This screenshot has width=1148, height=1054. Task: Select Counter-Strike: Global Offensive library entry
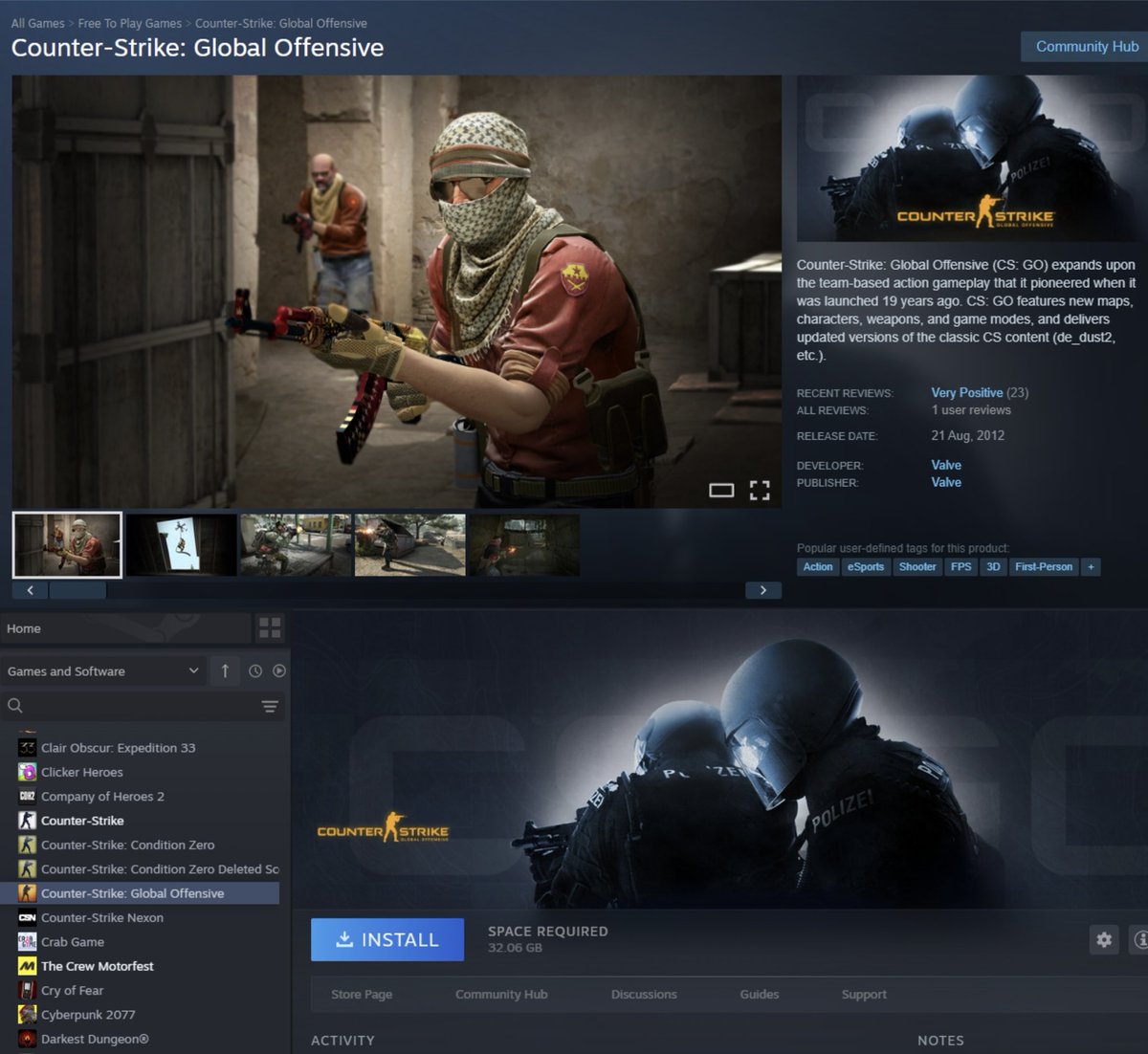pos(142,893)
